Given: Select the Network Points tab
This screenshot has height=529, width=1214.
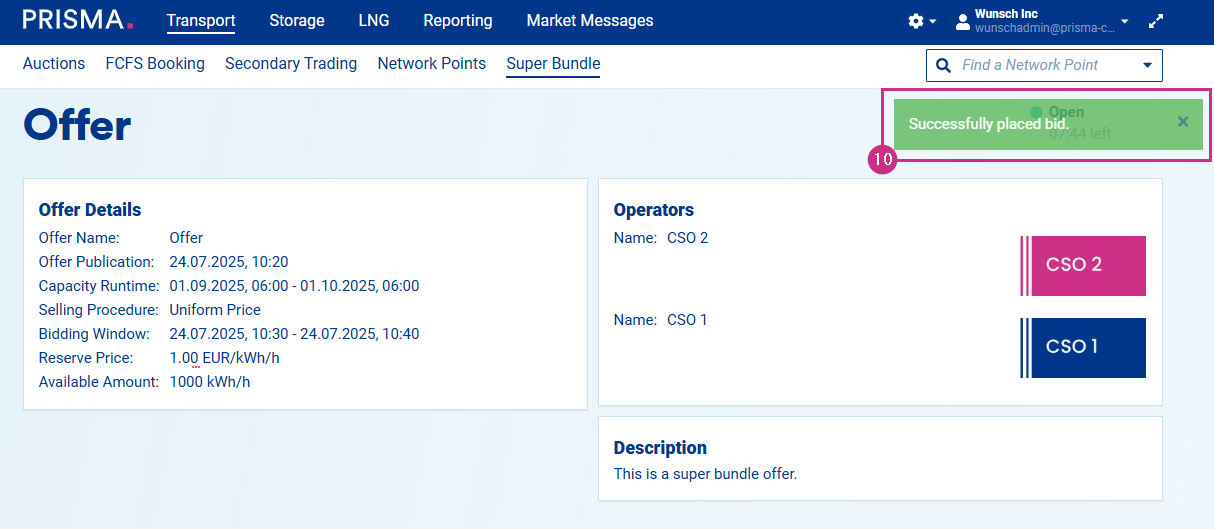Looking at the screenshot, I should click(x=432, y=64).
